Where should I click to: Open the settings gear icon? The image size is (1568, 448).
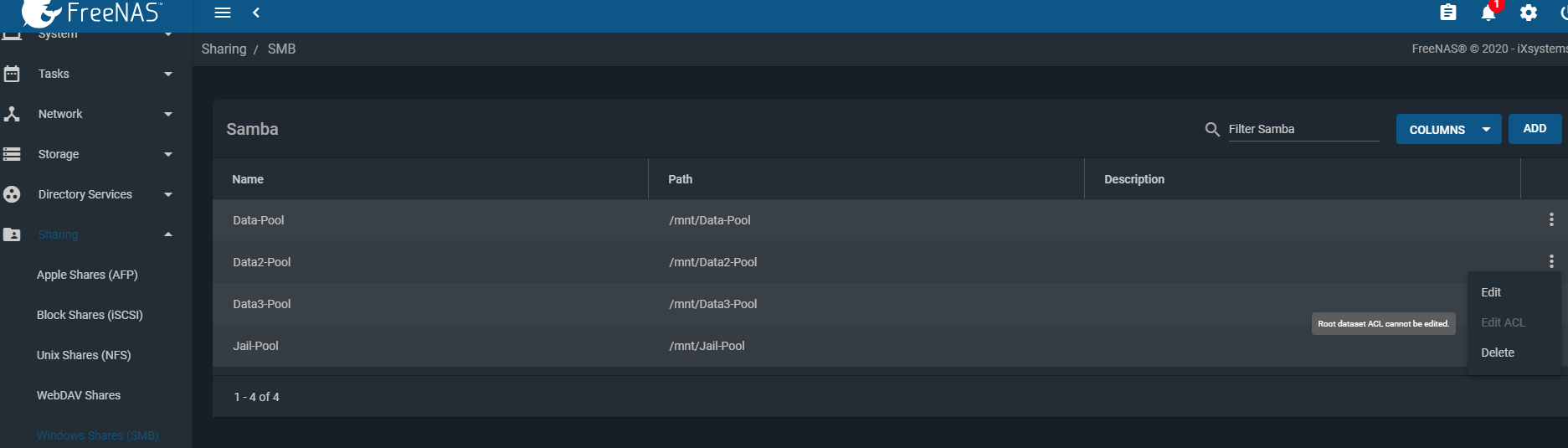point(1529,13)
